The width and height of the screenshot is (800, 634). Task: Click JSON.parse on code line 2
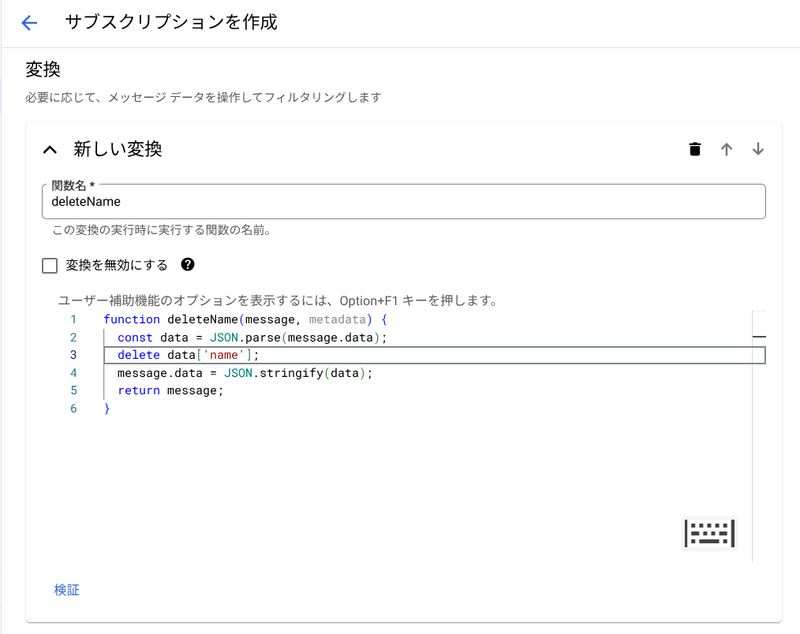pos(245,337)
